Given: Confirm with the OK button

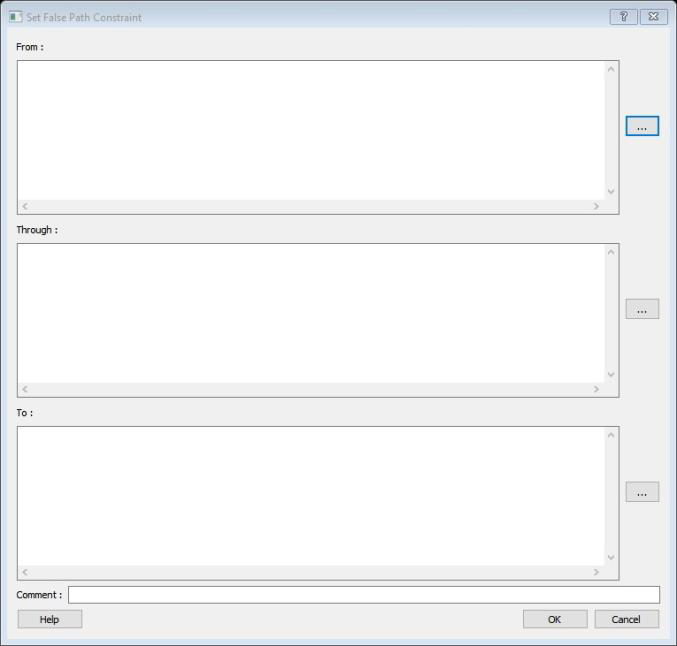Looking at the screenshot, I should (x=555, y=619).
